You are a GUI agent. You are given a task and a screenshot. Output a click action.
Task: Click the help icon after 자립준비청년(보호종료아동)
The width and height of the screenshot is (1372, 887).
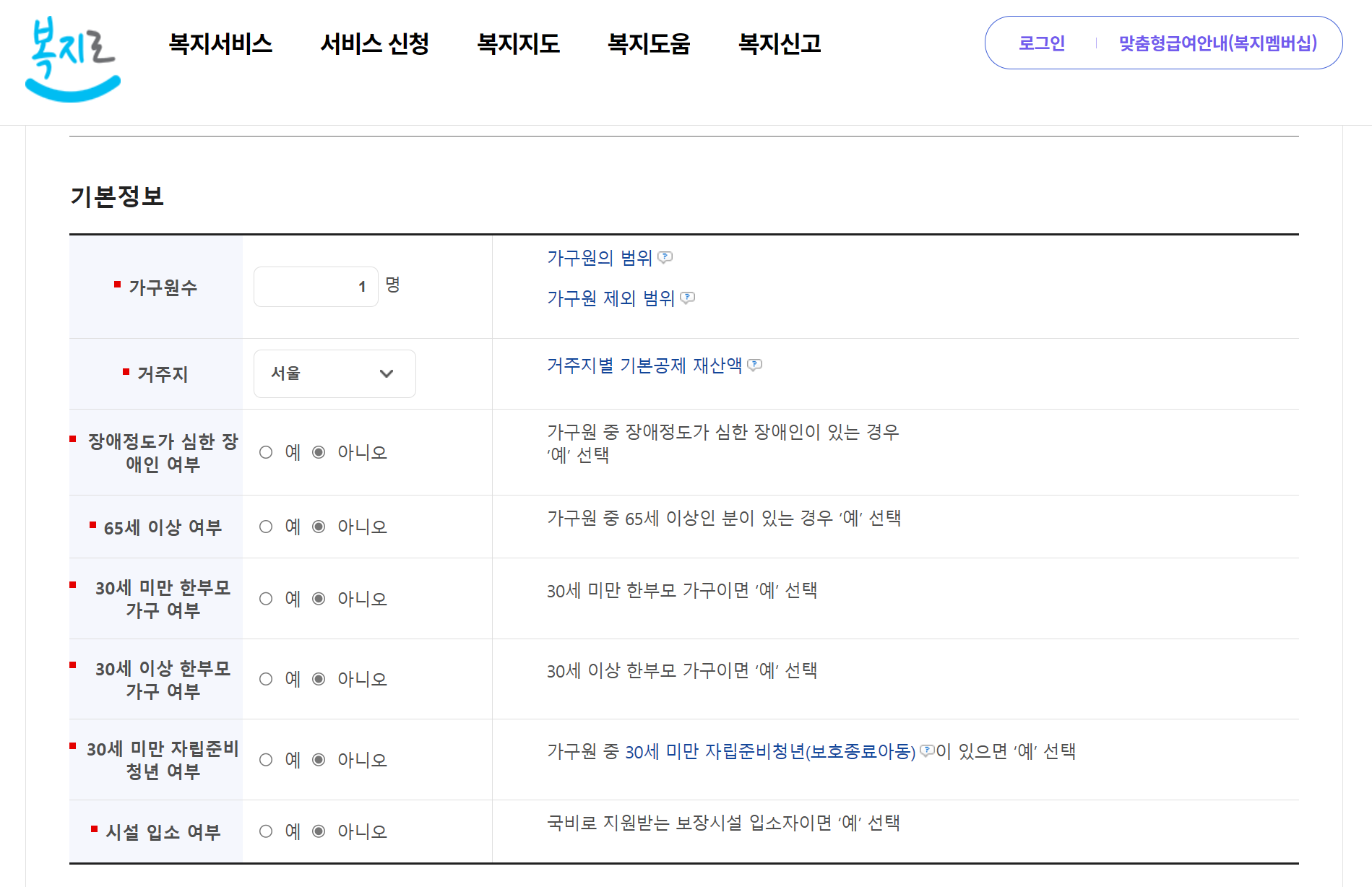click(927, 751)
